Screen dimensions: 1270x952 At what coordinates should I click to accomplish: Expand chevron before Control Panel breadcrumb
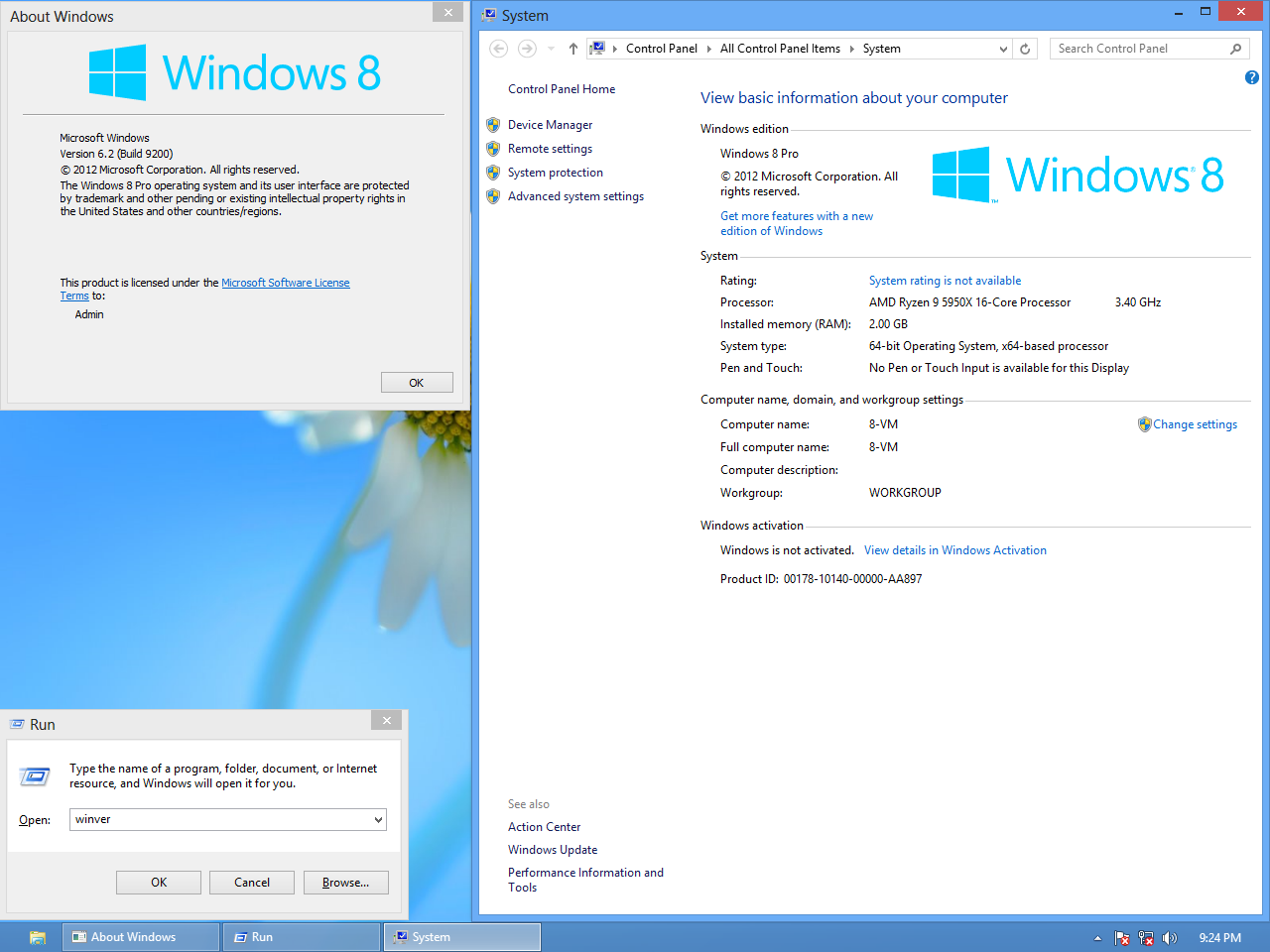click(x=615, y=49)
